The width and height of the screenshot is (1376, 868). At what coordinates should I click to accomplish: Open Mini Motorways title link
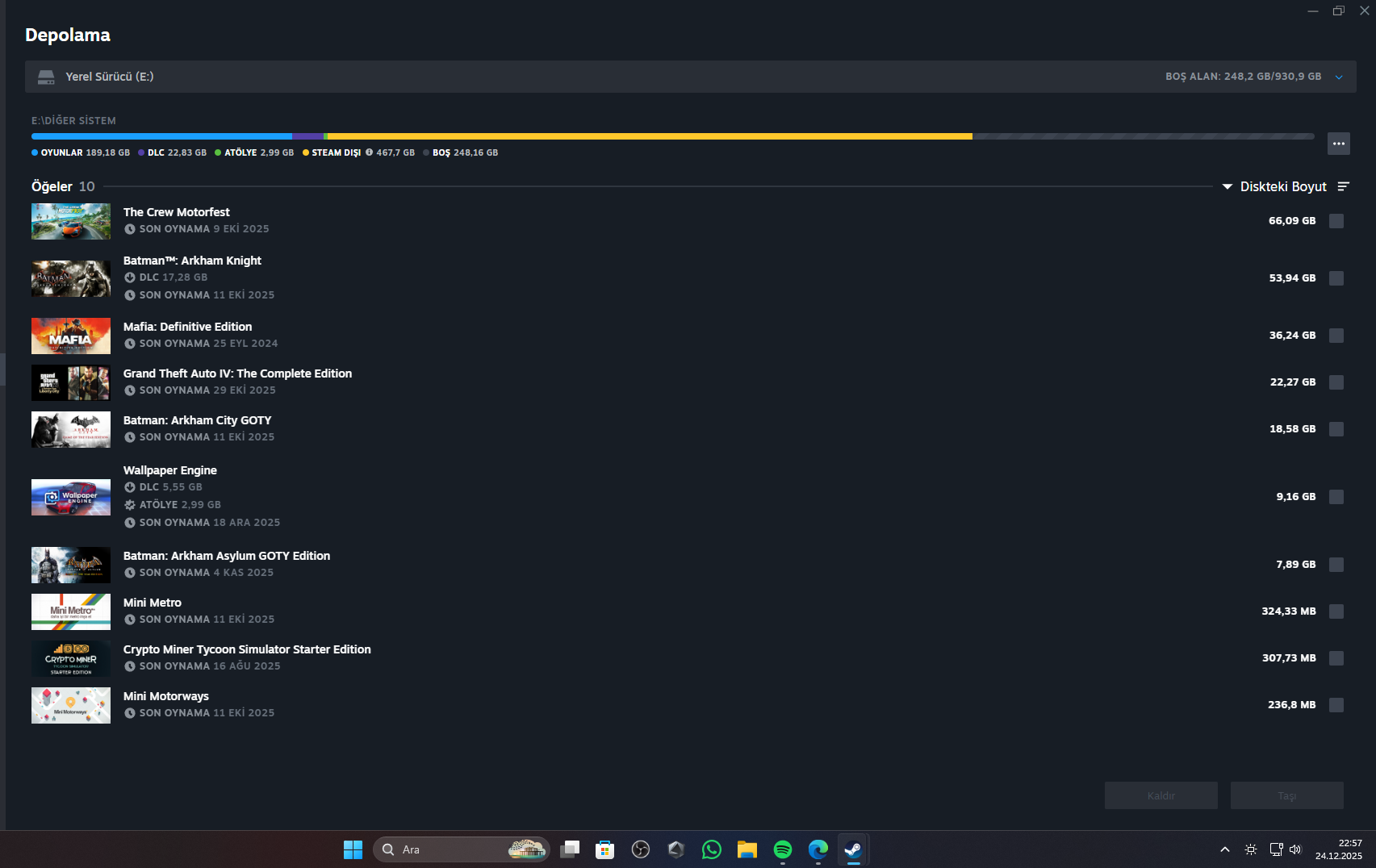point(166,696)
